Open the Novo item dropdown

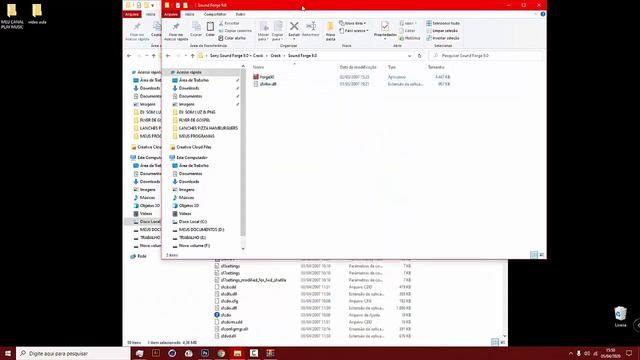click(x=353, y=23)
